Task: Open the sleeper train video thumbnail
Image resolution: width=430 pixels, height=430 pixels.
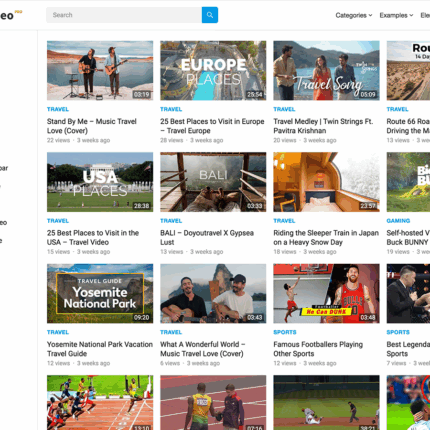Action: [326, 182]
